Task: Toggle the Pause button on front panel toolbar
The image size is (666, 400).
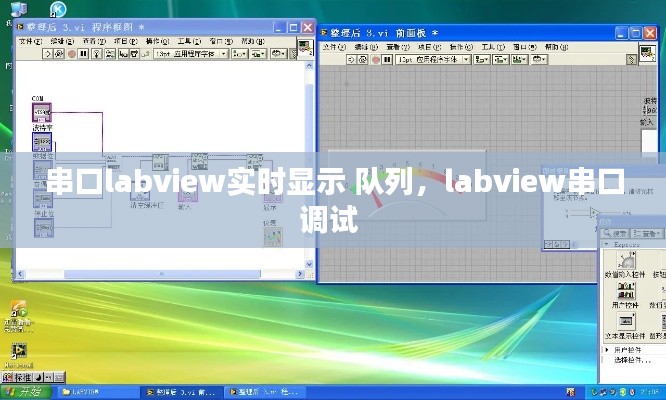Action: coord(385,59)
